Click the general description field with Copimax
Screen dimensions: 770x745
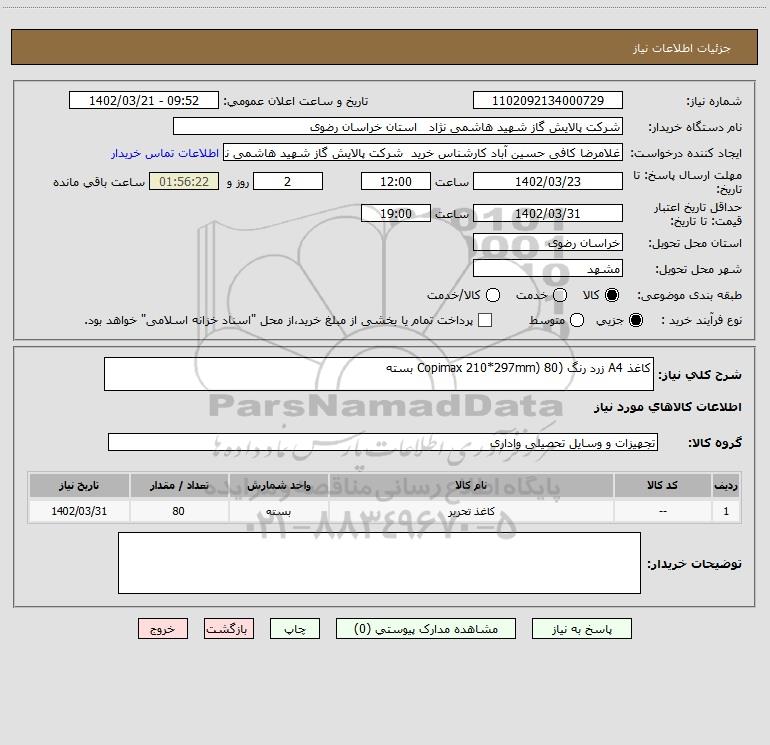[379, 374]
